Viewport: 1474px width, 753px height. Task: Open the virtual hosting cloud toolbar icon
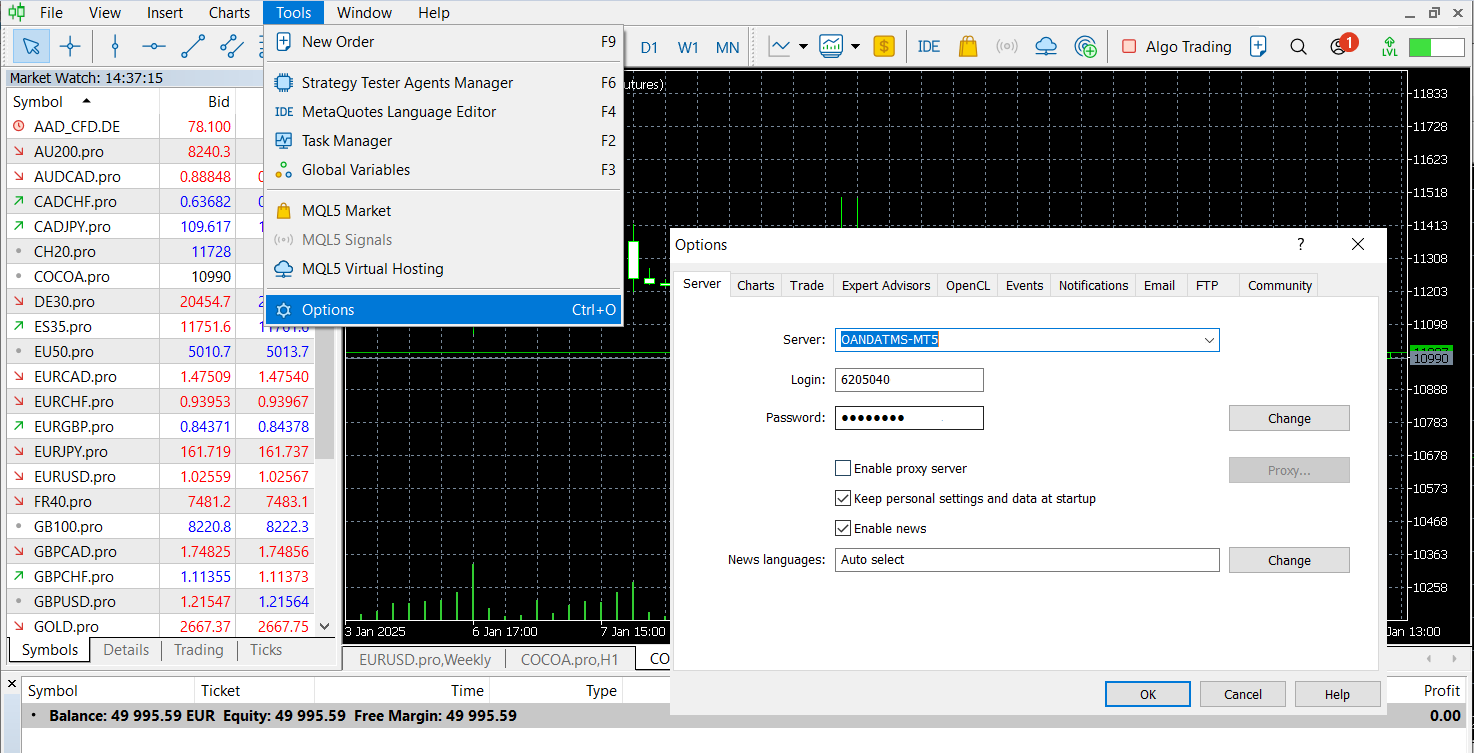pyautogui.click(x=1046, y=46)
